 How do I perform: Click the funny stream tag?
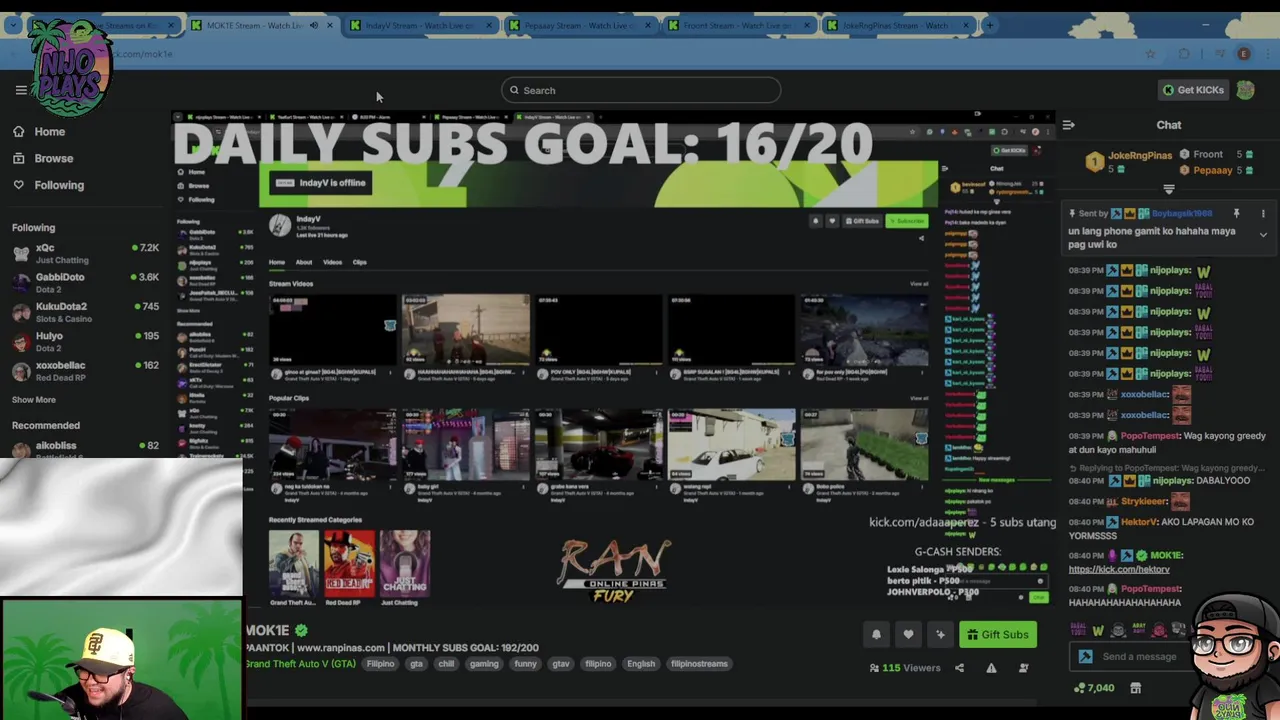[x=525, y=664]
